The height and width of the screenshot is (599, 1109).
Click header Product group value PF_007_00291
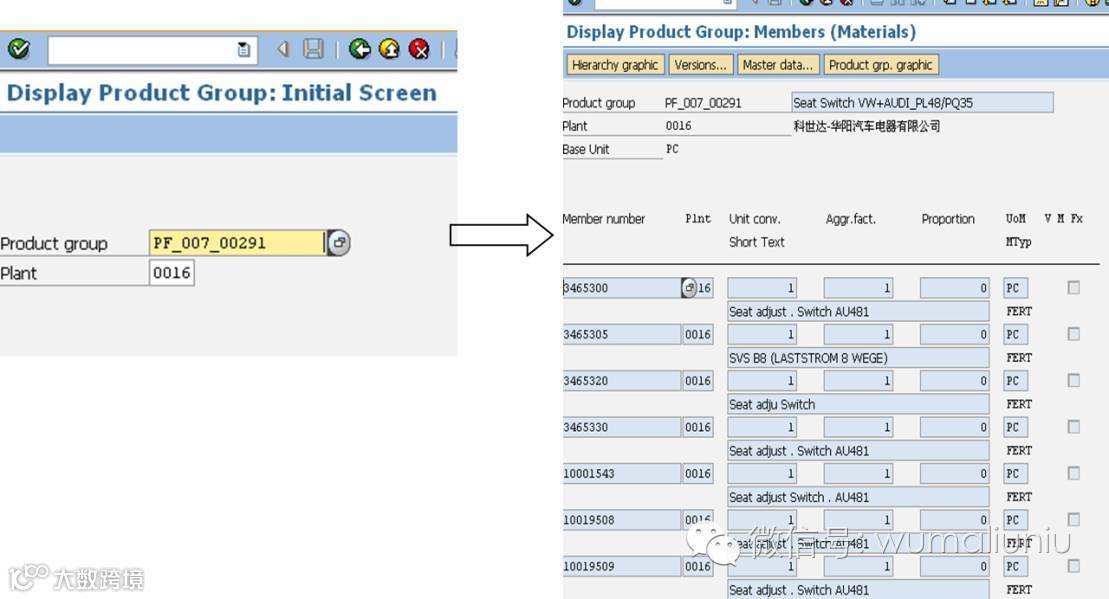[703, 103]
